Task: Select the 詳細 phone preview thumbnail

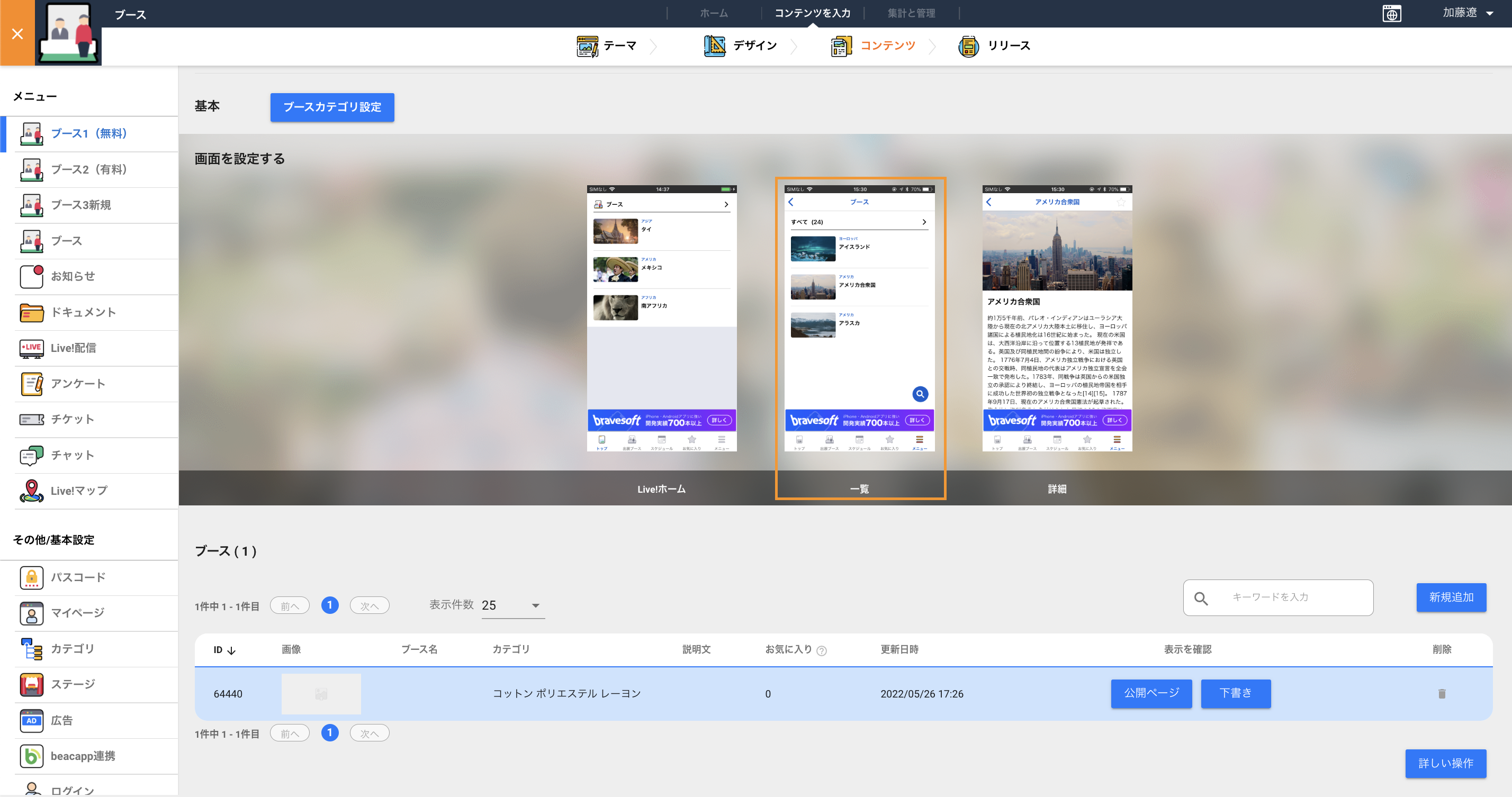Action: click(1057, 319)
